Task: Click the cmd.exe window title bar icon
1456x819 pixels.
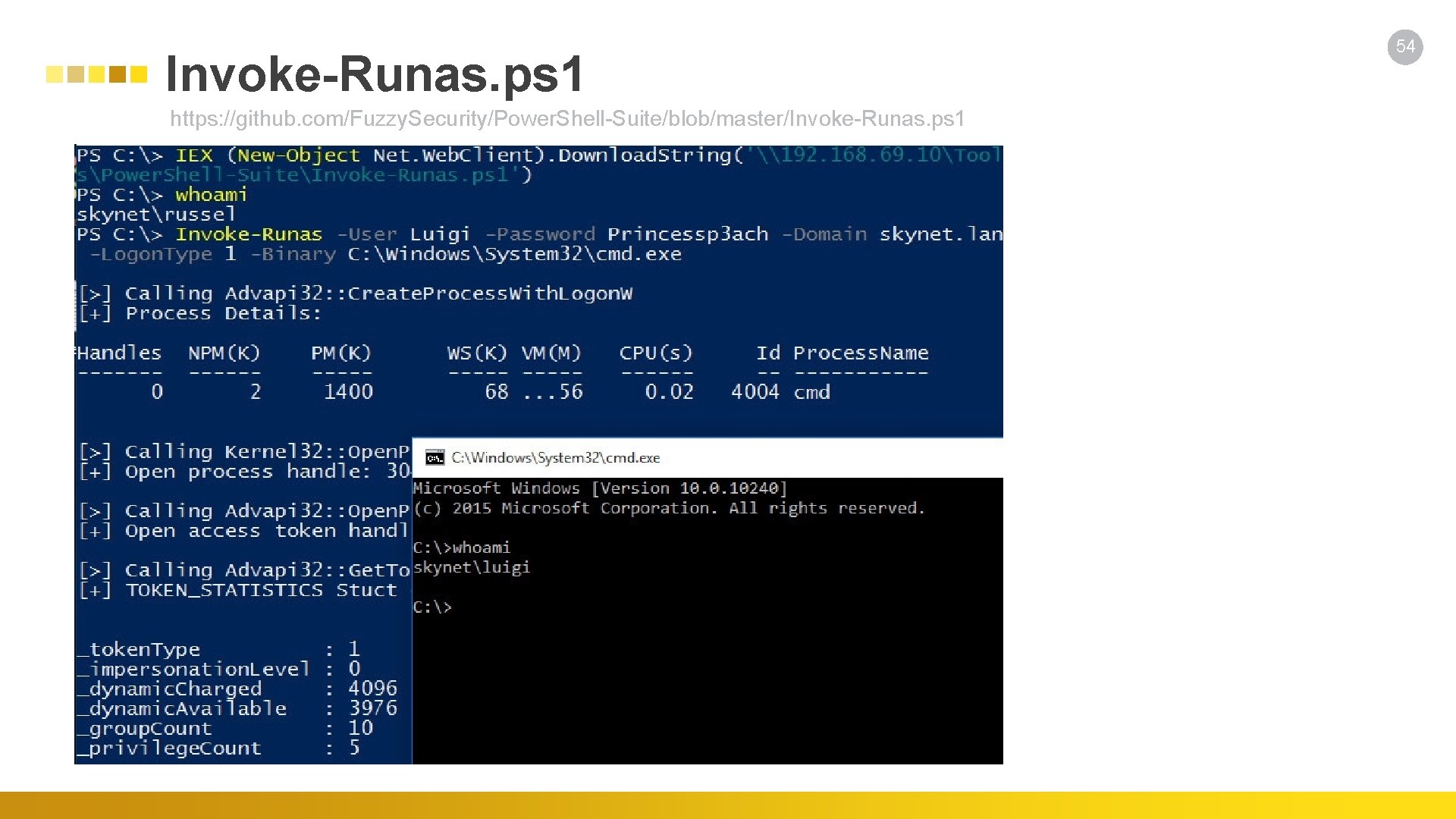Action: [435, 457]
